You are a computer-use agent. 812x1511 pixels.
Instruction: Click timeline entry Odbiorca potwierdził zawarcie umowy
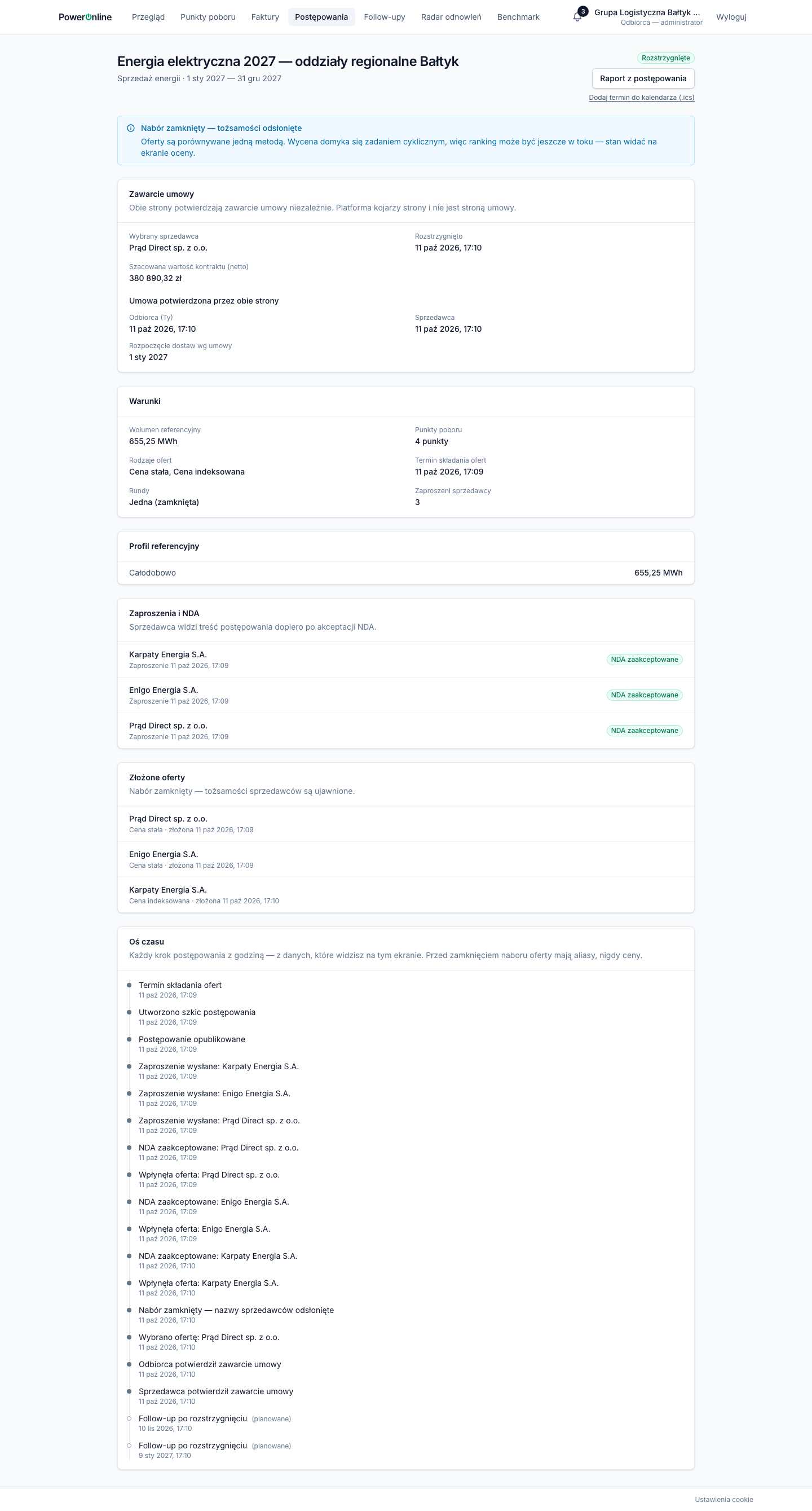click(x=210, y=1364)
